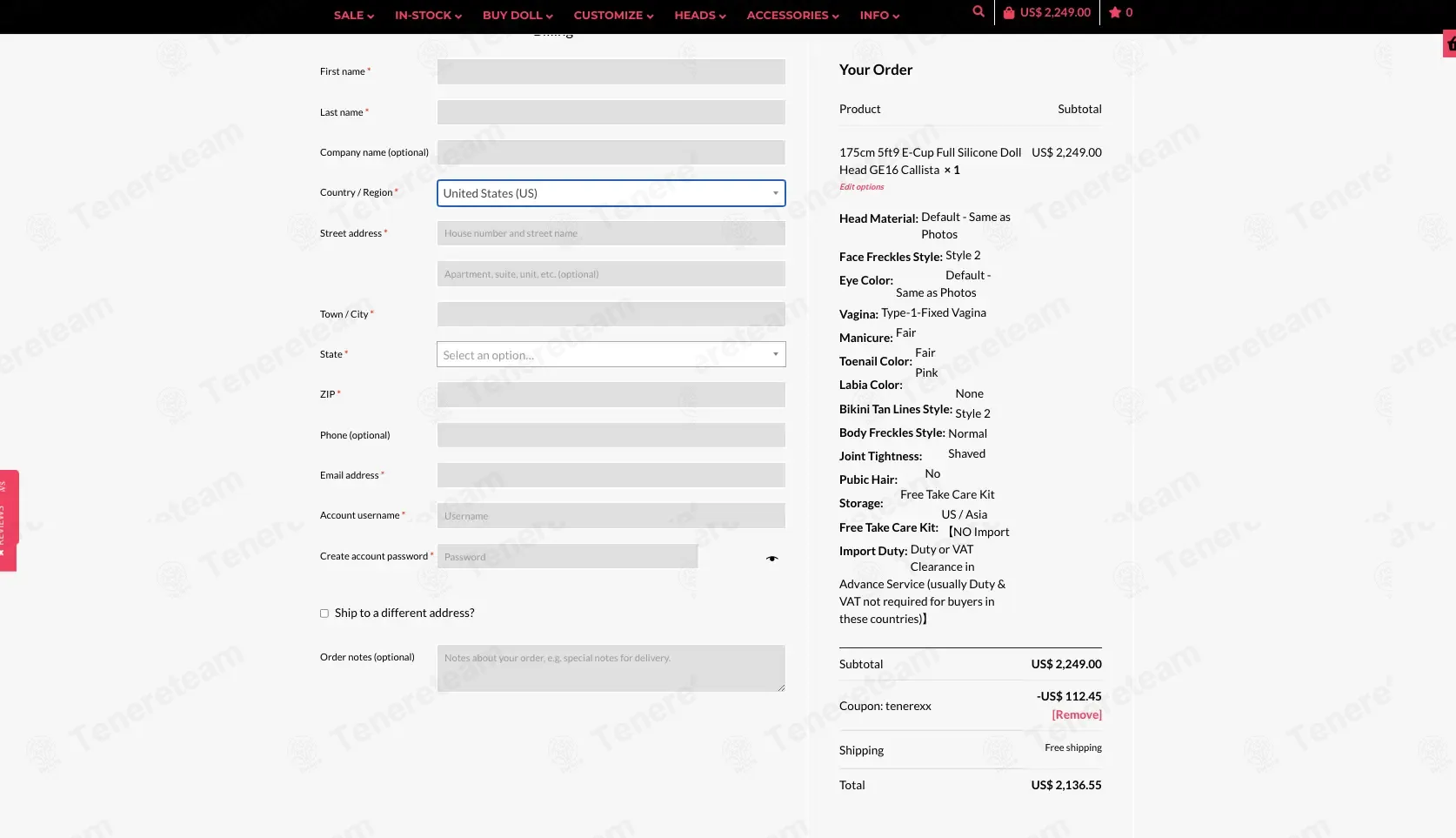Open the State select dropdown
This screenshot has width=1456, height=838.
click(611, 354)
